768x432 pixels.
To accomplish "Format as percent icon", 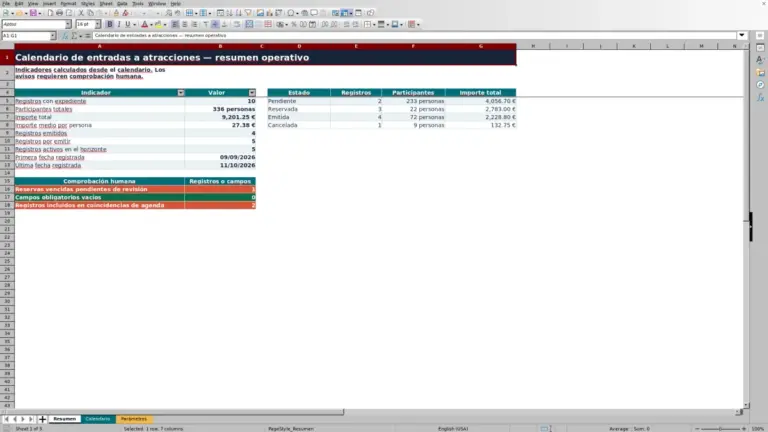I will point(294,24).
